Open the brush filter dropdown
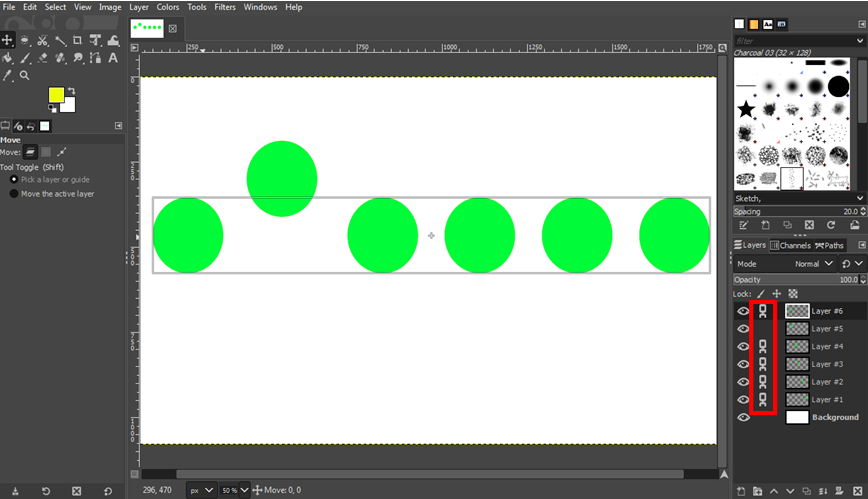 pyautogui.click(x=860, y=40)
